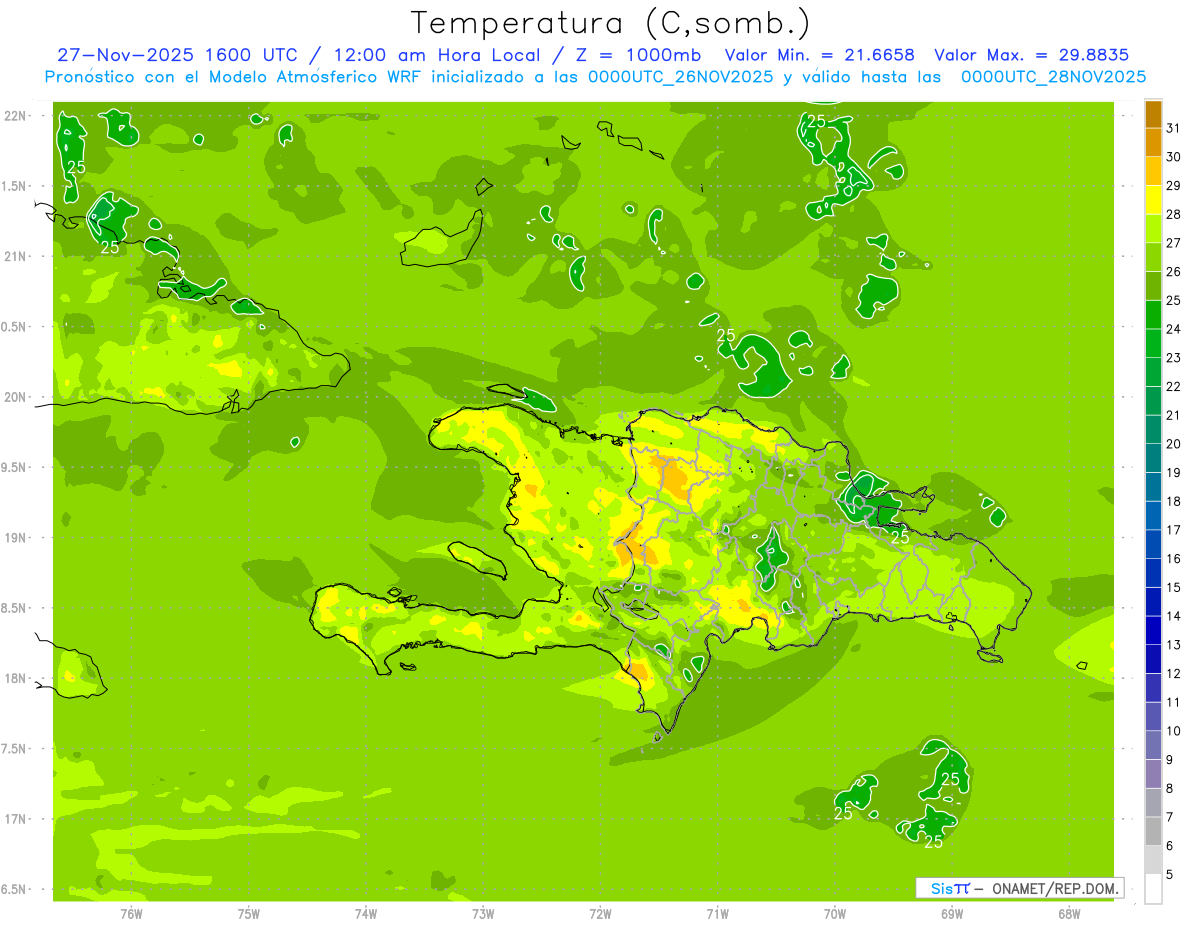Click the "75W" longitude label
Screen dimensions: 1200x927
pos(249,913)
